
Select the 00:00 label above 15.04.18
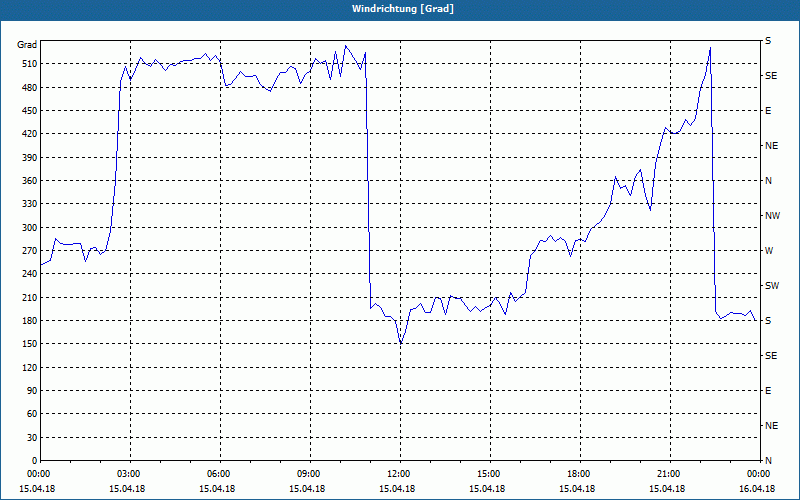(37, 474)
